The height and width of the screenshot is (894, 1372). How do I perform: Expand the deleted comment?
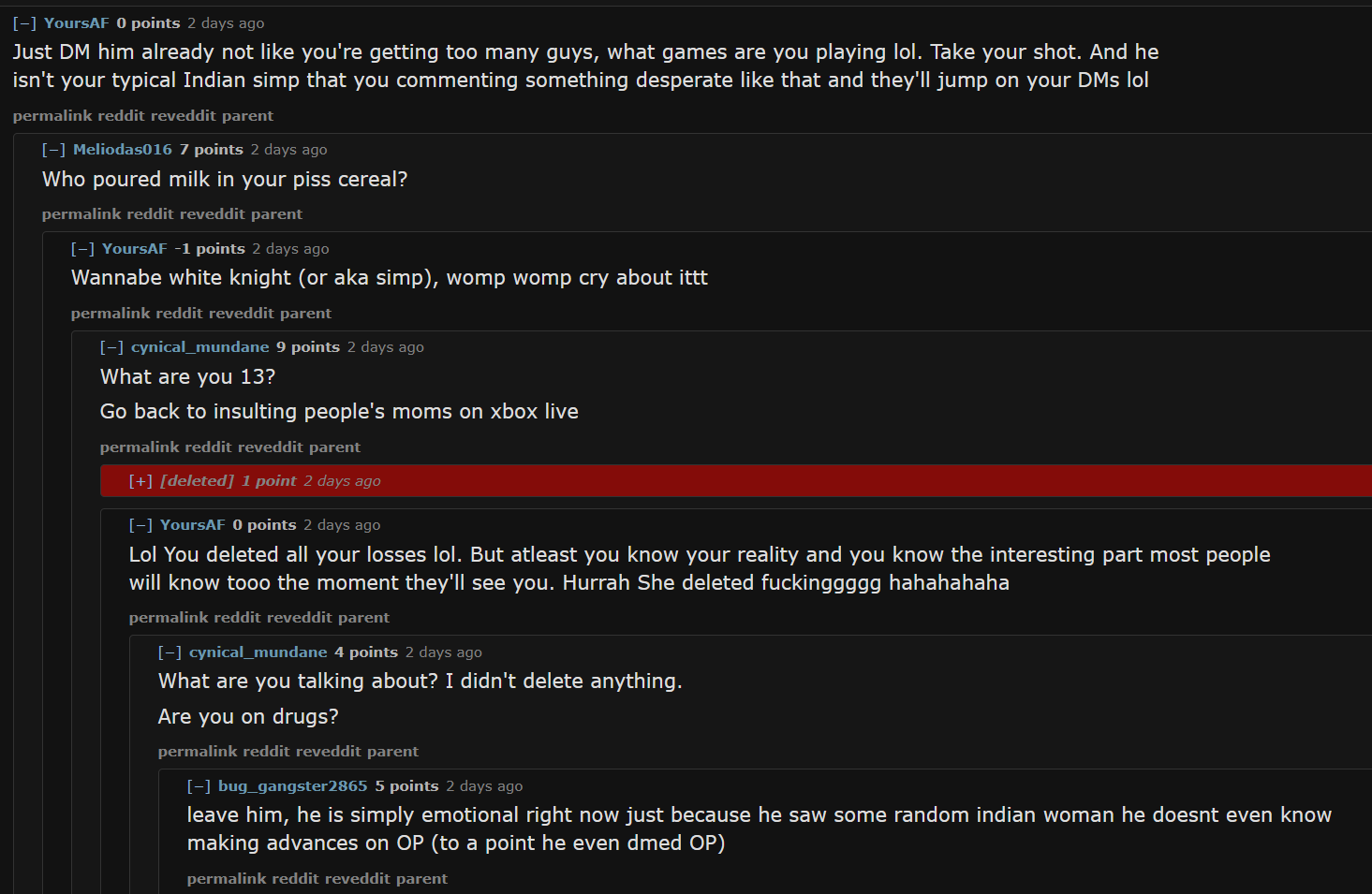(140, 481)
